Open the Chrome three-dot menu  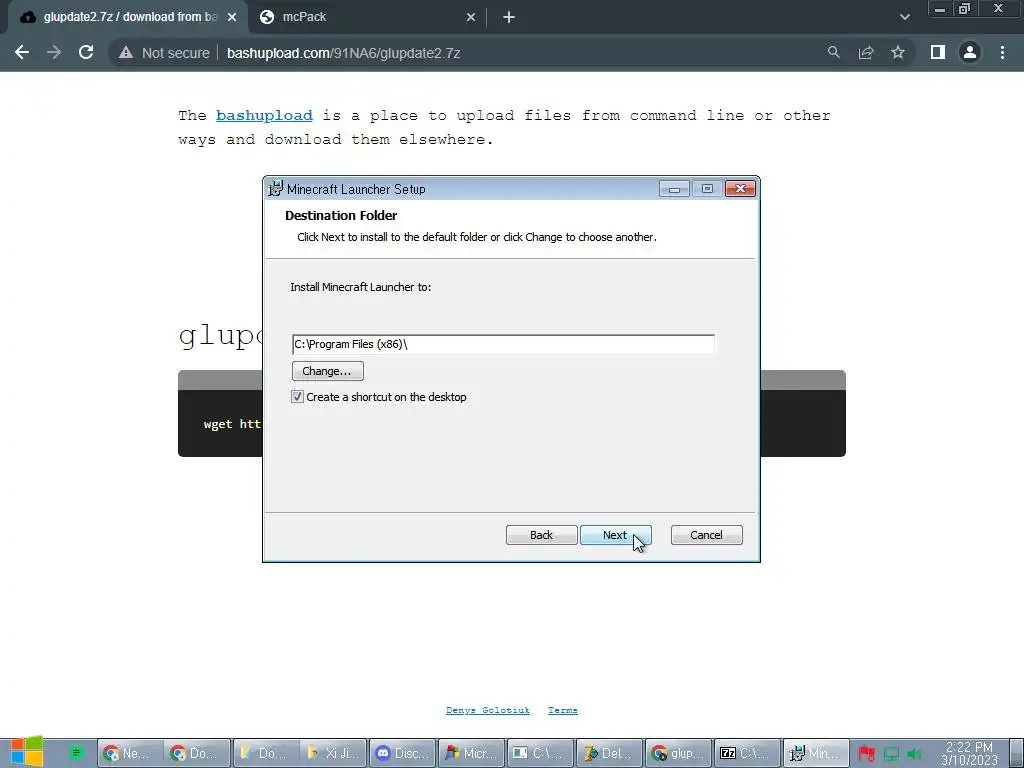coord(1002,52)
